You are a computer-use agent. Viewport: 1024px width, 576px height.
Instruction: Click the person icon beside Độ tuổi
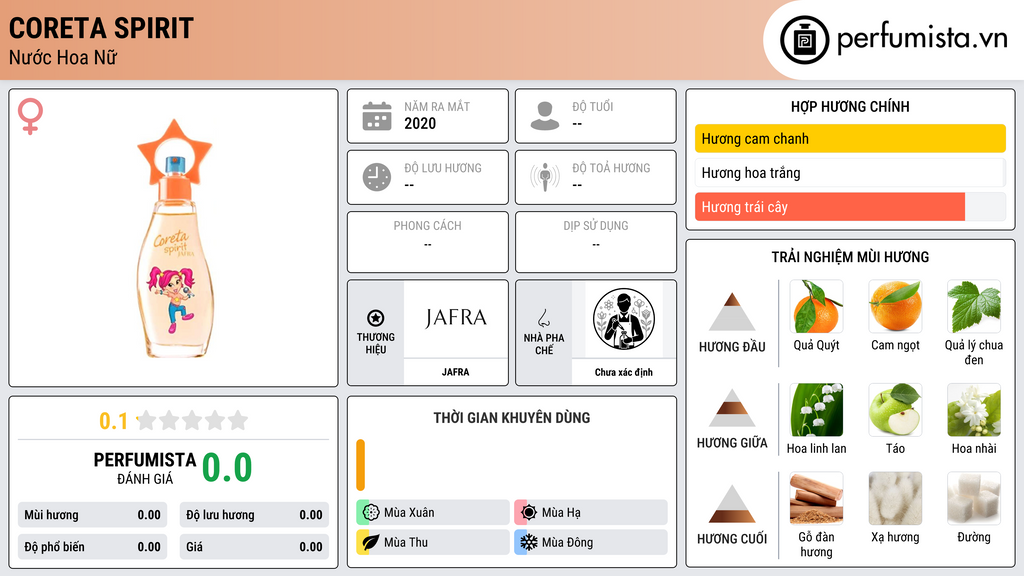point(545,116)
